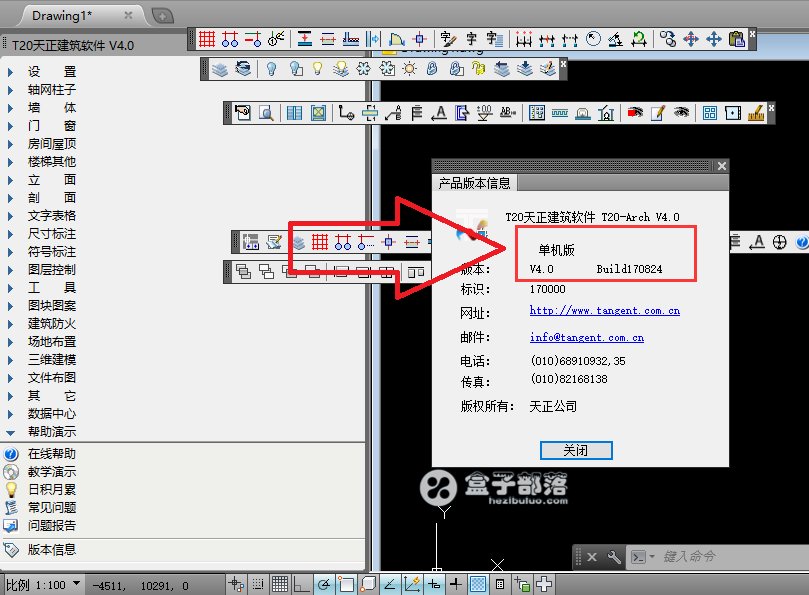This screenshot has height=595, width=809.
Task: Expand the 尺寸标注 menu group
Action: point(51,233)
